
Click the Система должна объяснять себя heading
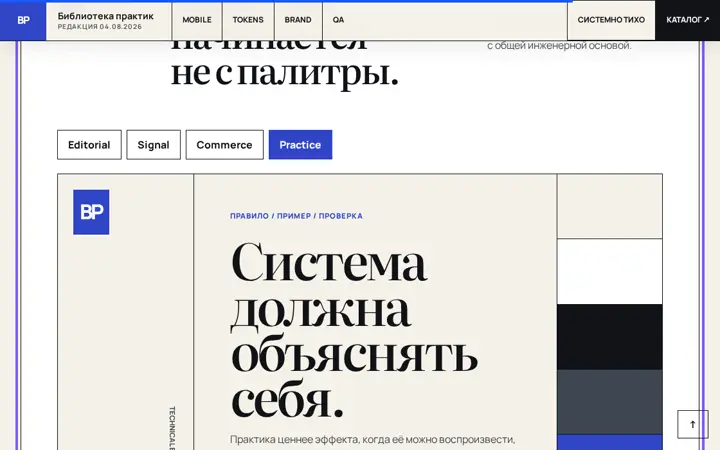point(354,330)
